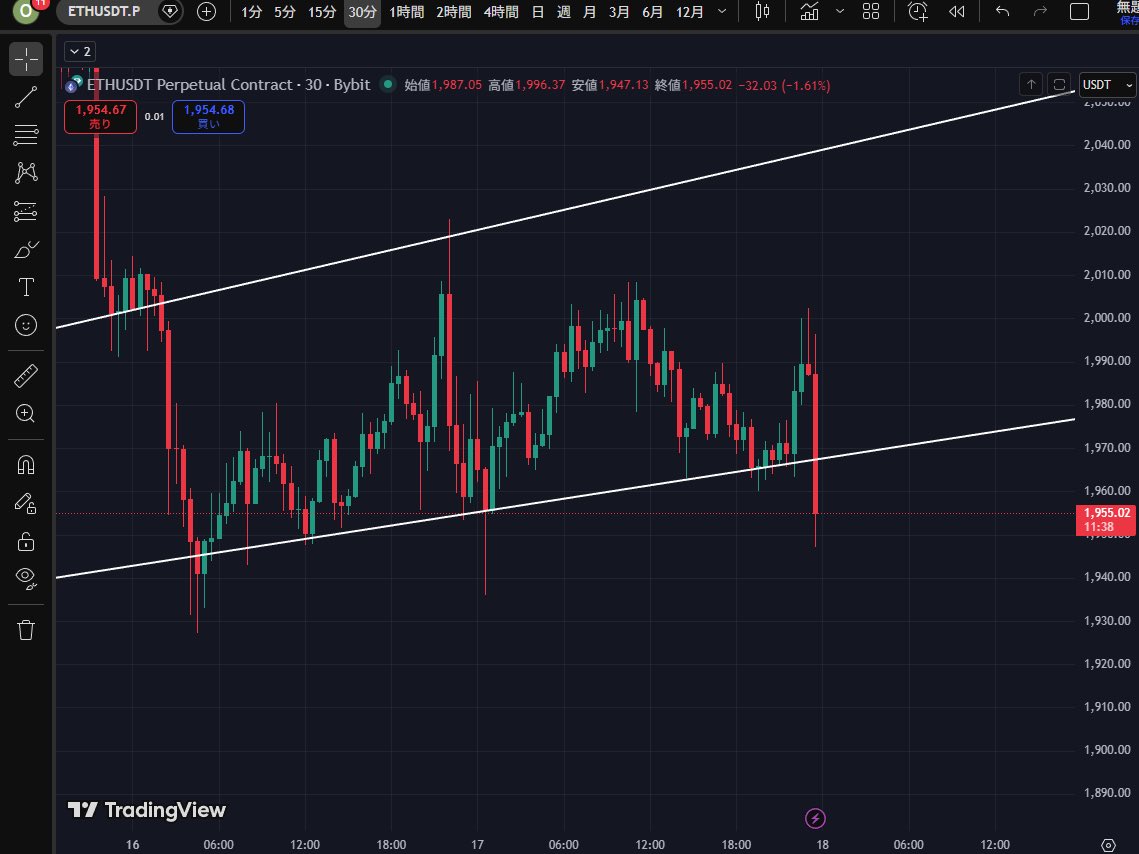Collapse the indicator legend showing 2
The width and height of the screenshot is (1139, 854).
pos(80,52)
